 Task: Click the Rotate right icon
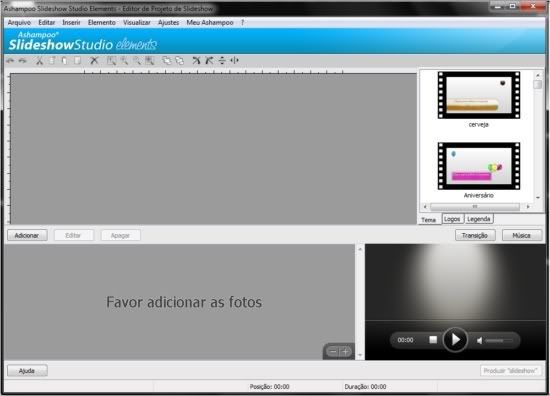point(209,61)
